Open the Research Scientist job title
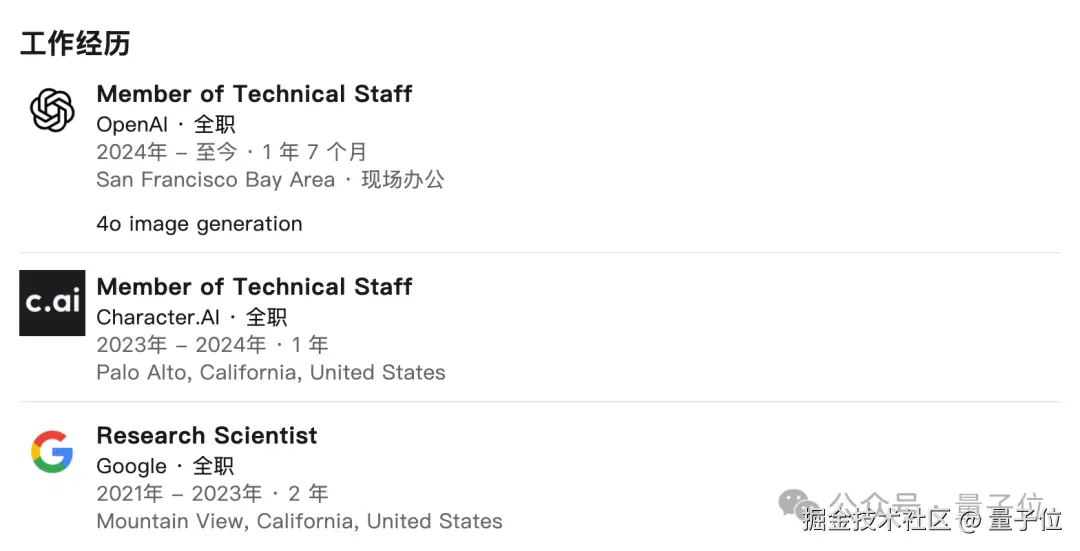Viewport: 1080px width, 551px height. [x=207, y=436]
